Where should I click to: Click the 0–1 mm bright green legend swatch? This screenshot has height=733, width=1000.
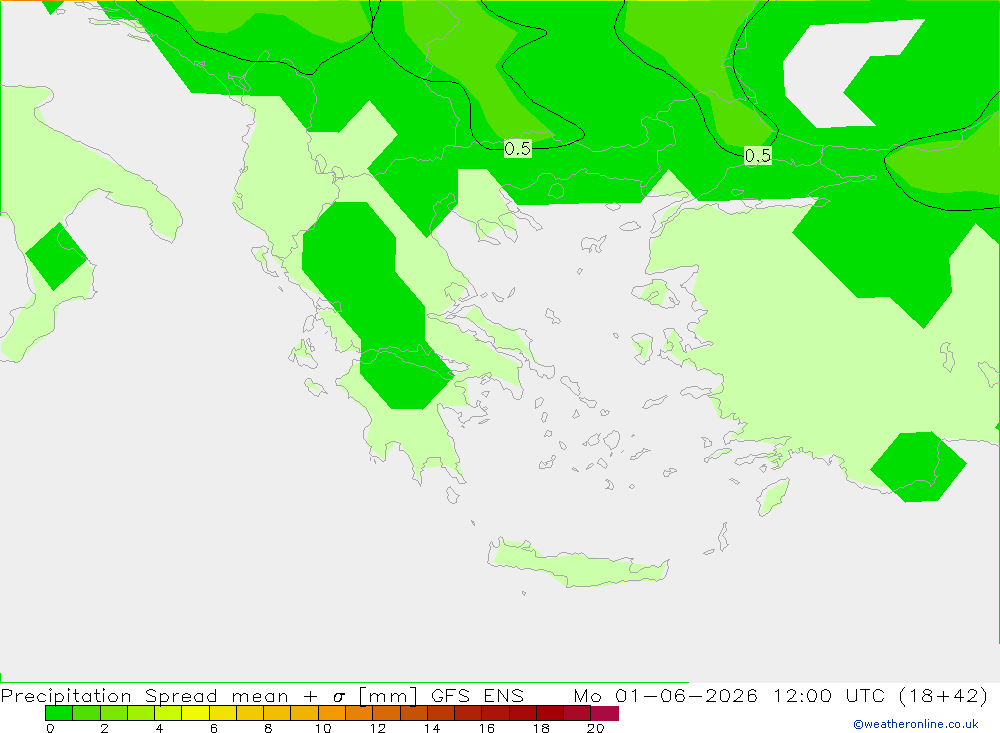tap(59, 713)
